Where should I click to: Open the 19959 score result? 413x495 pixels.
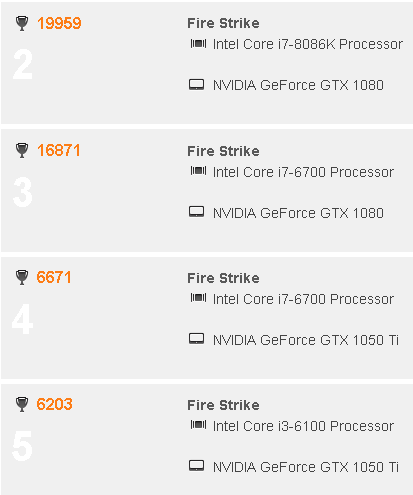tap(59, 23)
